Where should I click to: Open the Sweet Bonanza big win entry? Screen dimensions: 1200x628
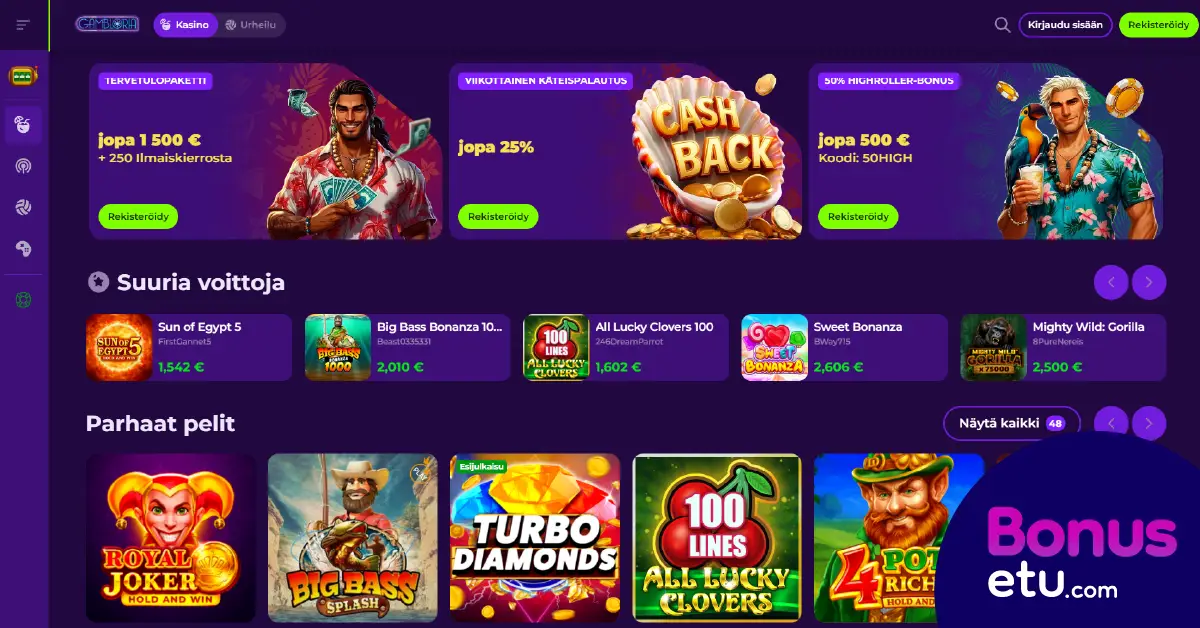844,347
